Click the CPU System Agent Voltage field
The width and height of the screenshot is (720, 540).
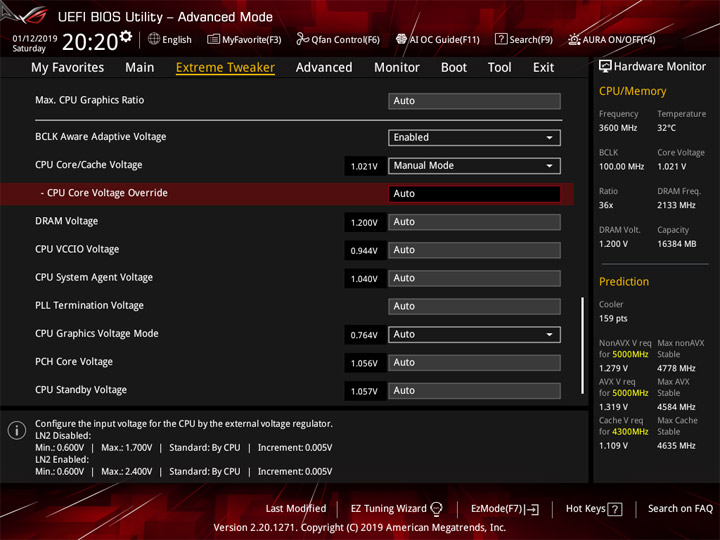(x=474, y=278)
